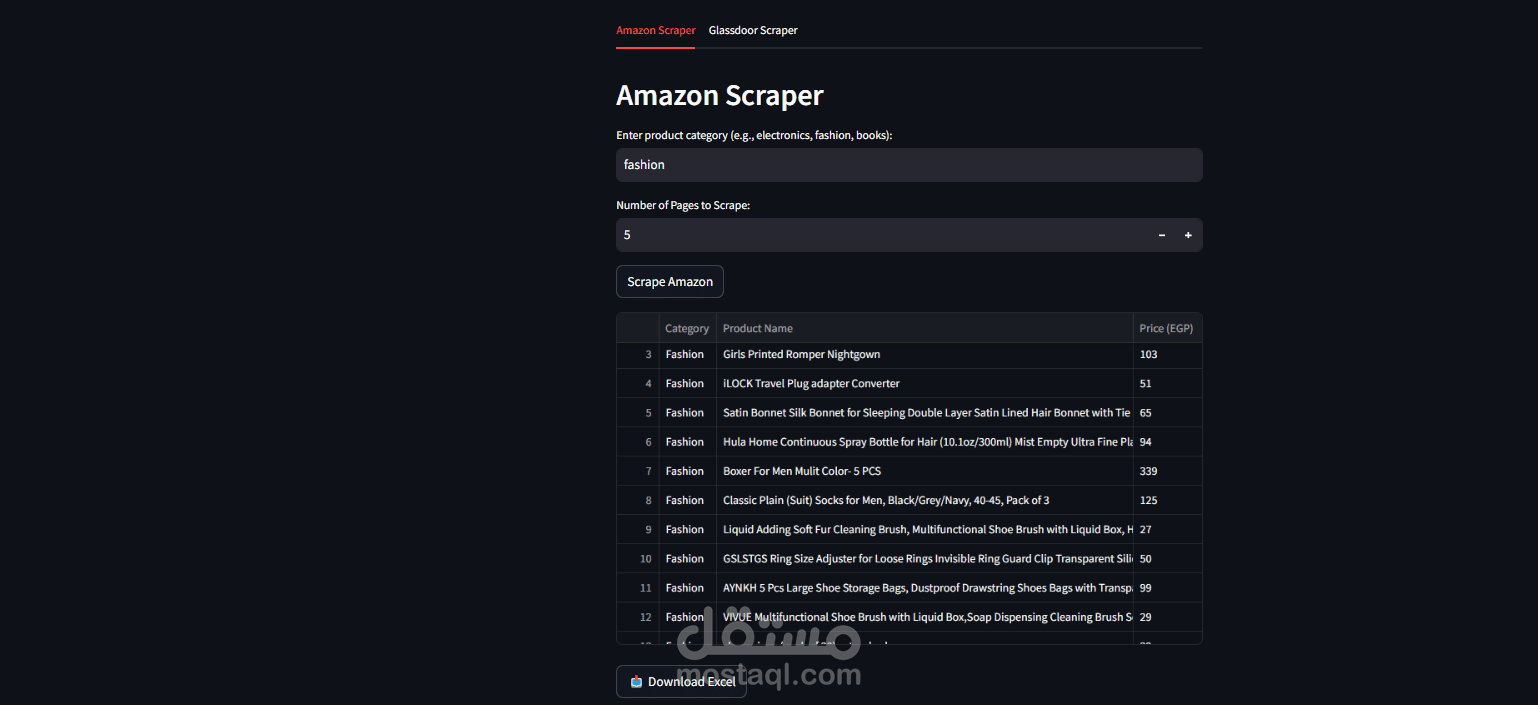Increase the number of pages with plus
This screenshot has width=1538, height=705.
click(x=1188, y=235)
